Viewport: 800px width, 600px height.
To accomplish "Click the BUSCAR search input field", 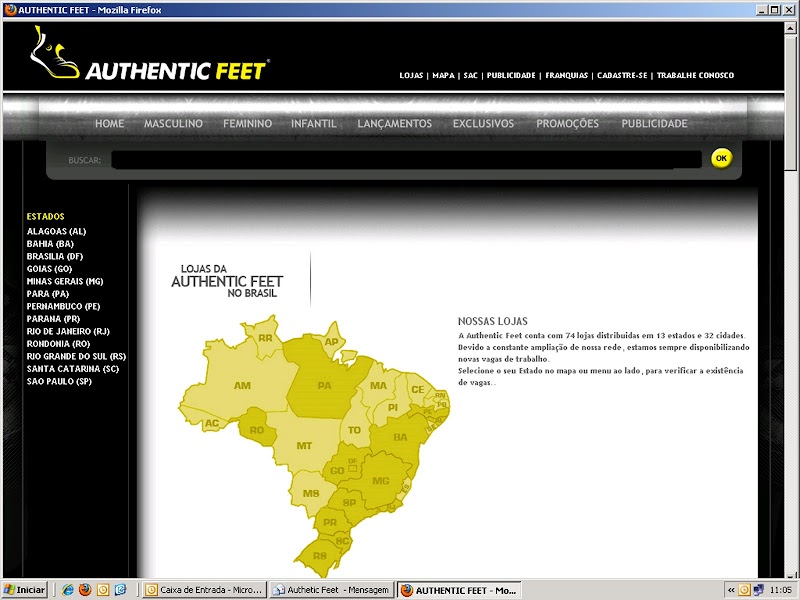I will tap(407, 160).
